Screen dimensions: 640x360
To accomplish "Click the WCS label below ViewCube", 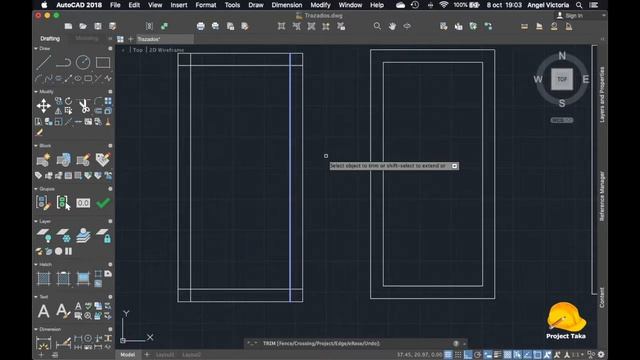I will (x=562, y=120).
